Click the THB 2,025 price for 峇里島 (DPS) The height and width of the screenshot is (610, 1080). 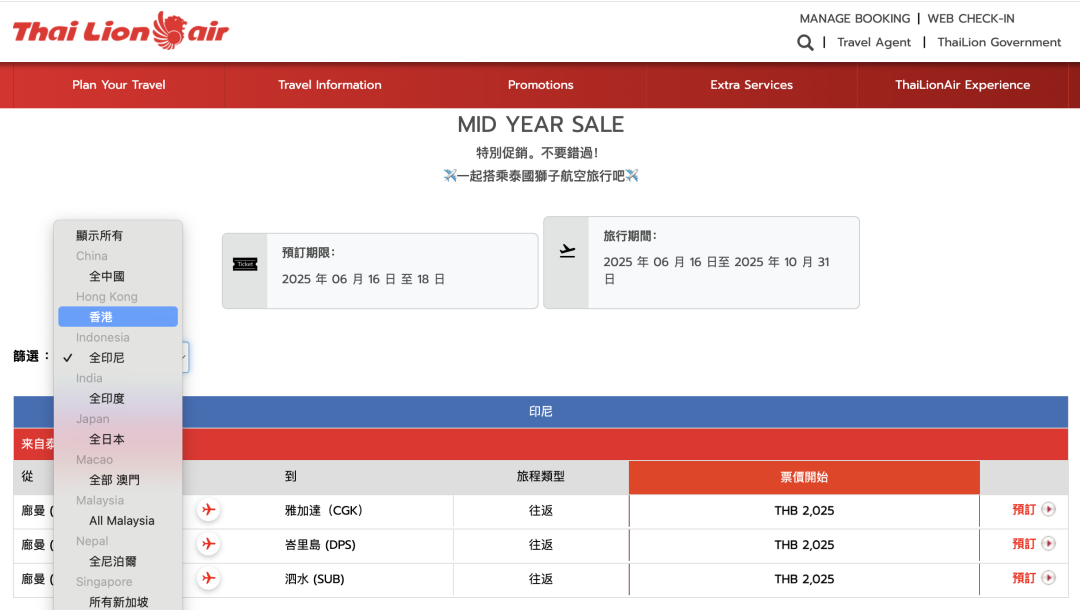[804, 545]
